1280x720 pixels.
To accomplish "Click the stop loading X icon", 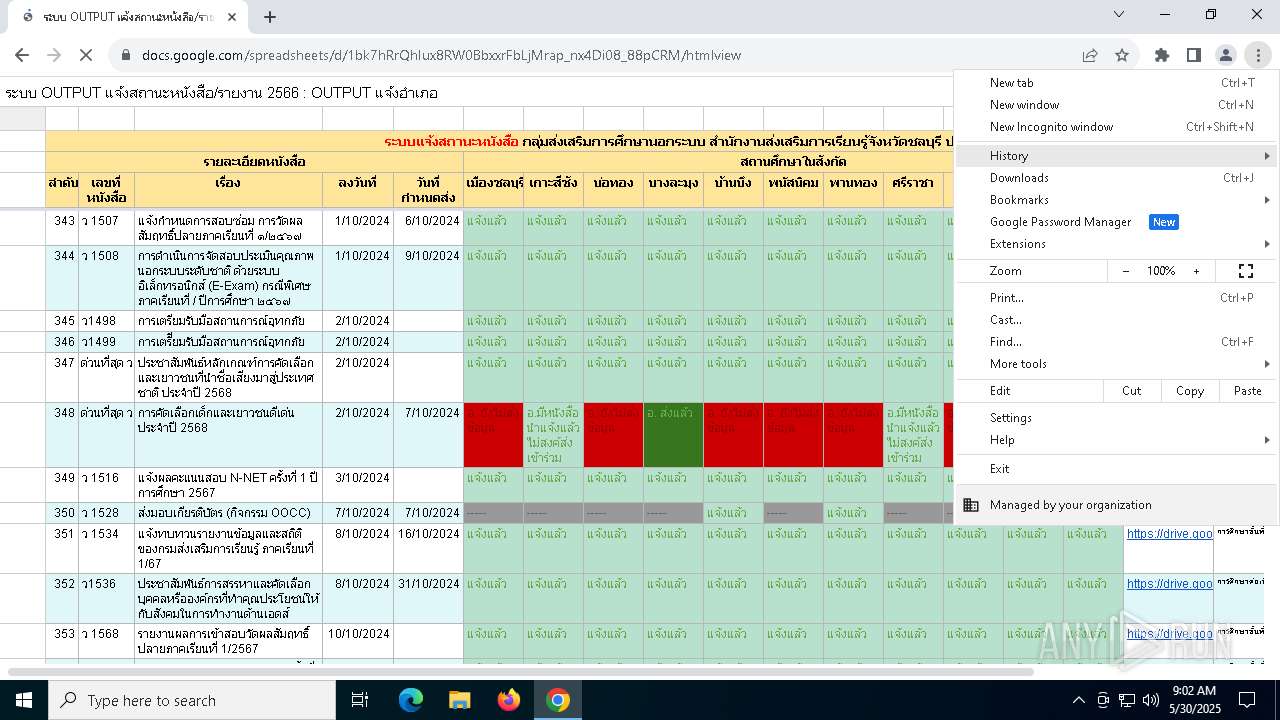I will coord(86,55).
